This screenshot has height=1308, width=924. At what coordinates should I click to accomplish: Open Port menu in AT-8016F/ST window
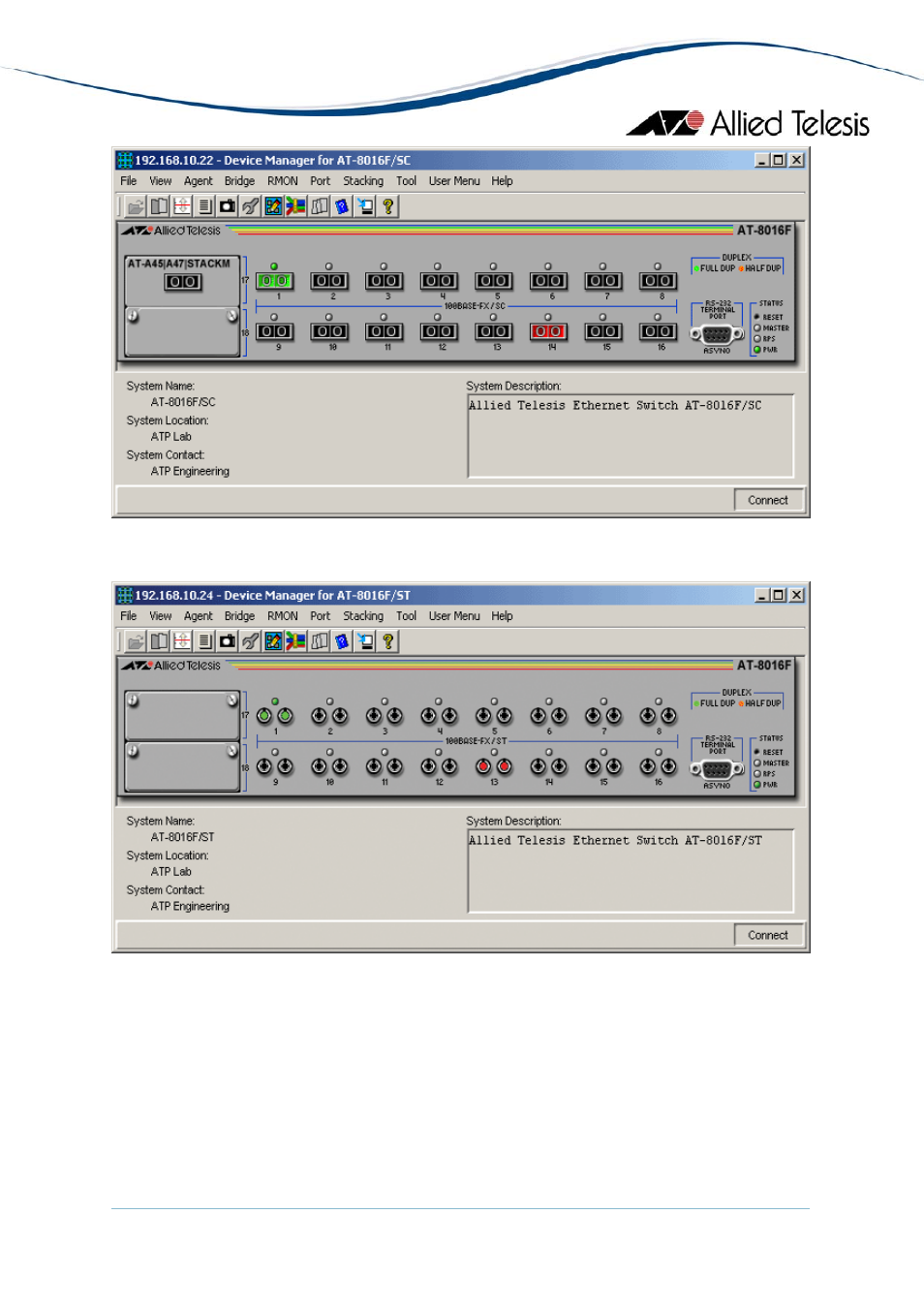click(x=320, y=616)
